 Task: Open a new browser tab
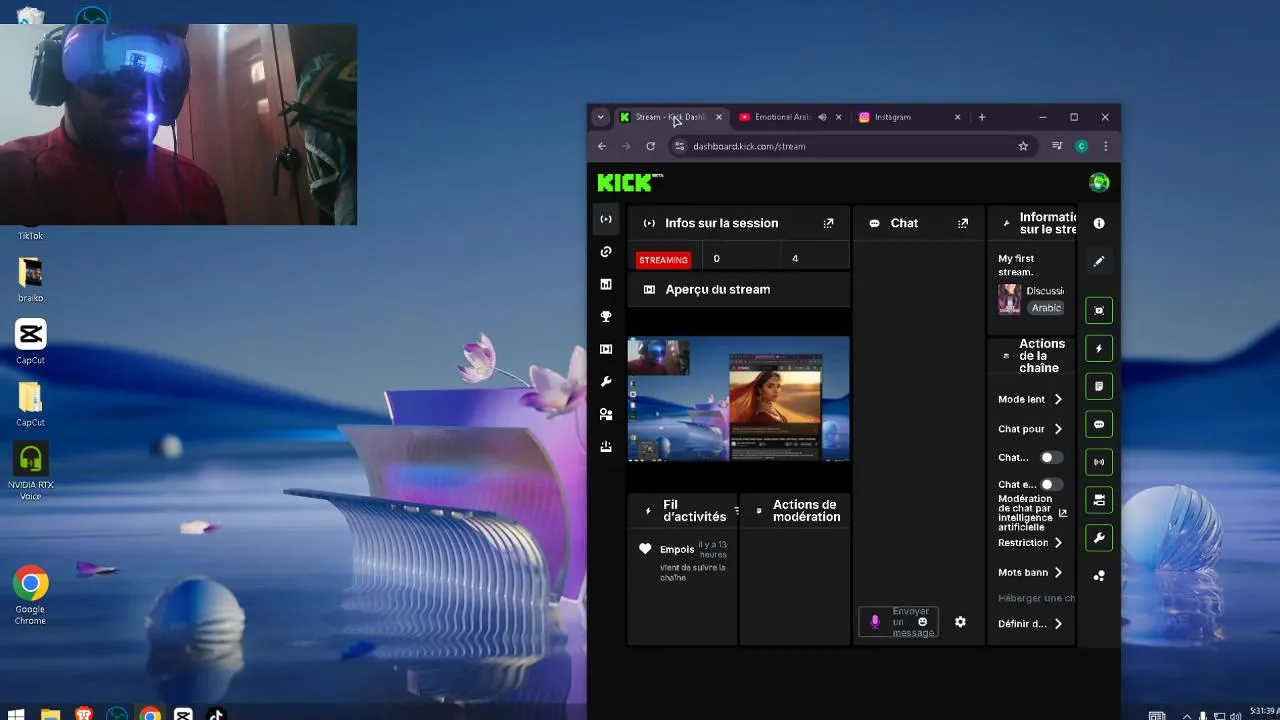[982, 117]
